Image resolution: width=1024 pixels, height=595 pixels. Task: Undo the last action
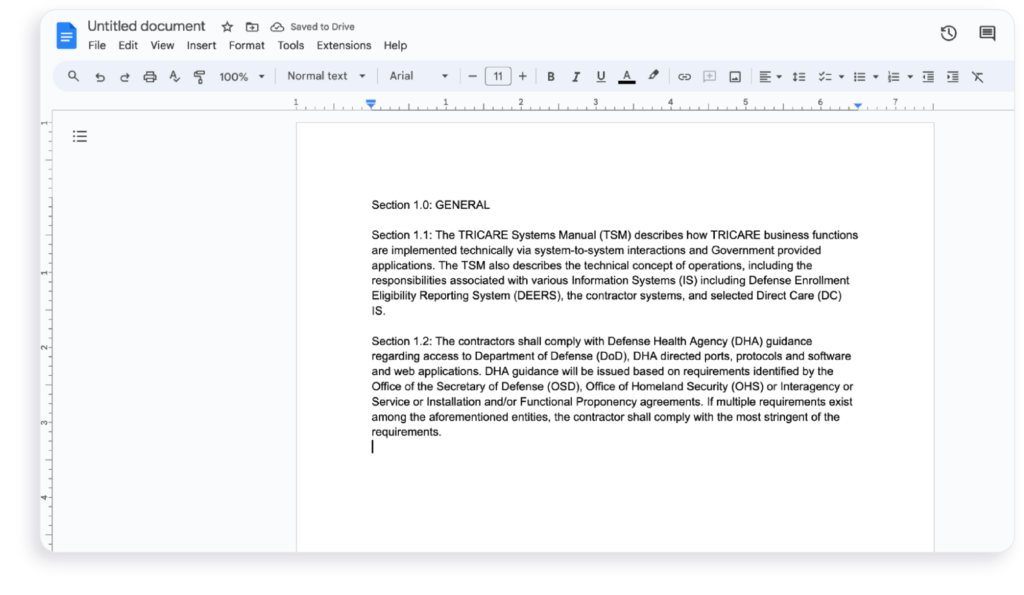[x=100, y=77]
